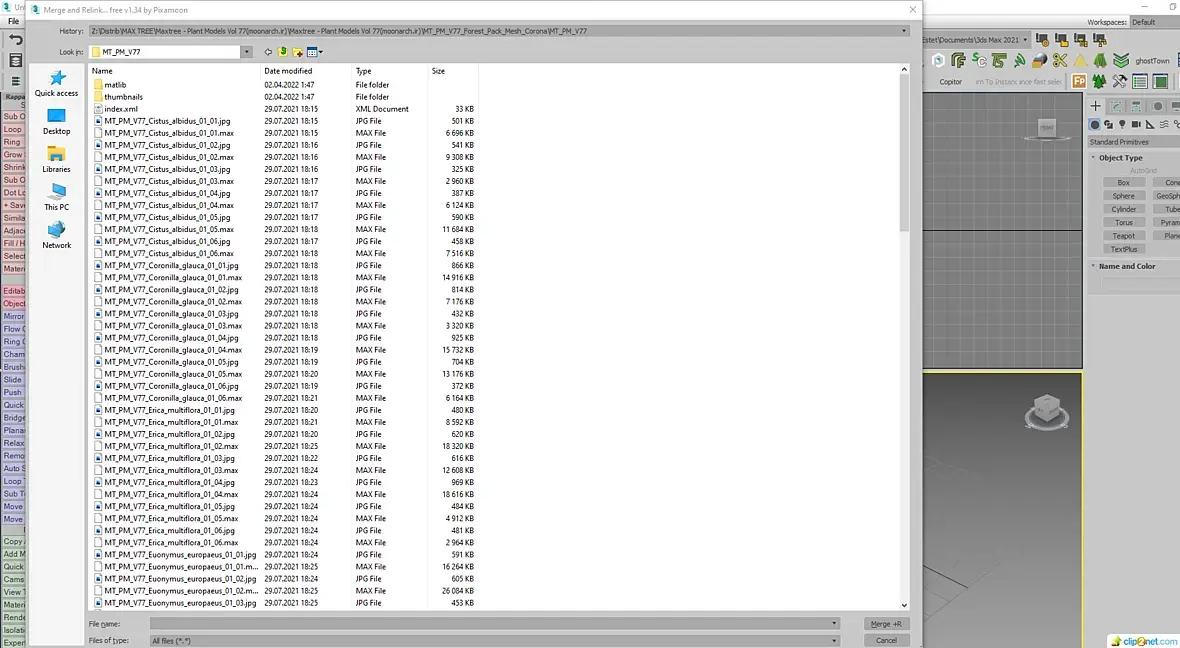Click the hammer and wrench toolbar icon
This screenshot has width=1180, height=648.
[1120, 81]
